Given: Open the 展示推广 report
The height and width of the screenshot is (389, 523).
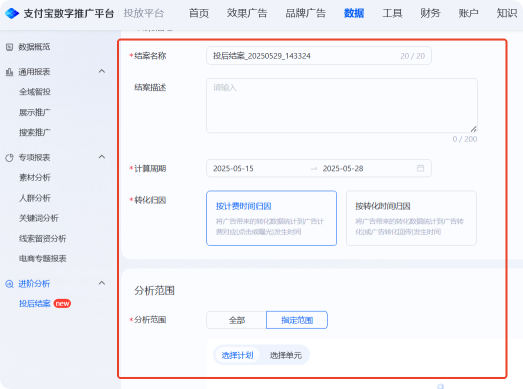Looking at the screenshot, I should pyautogui.click(x=35, y=112).
